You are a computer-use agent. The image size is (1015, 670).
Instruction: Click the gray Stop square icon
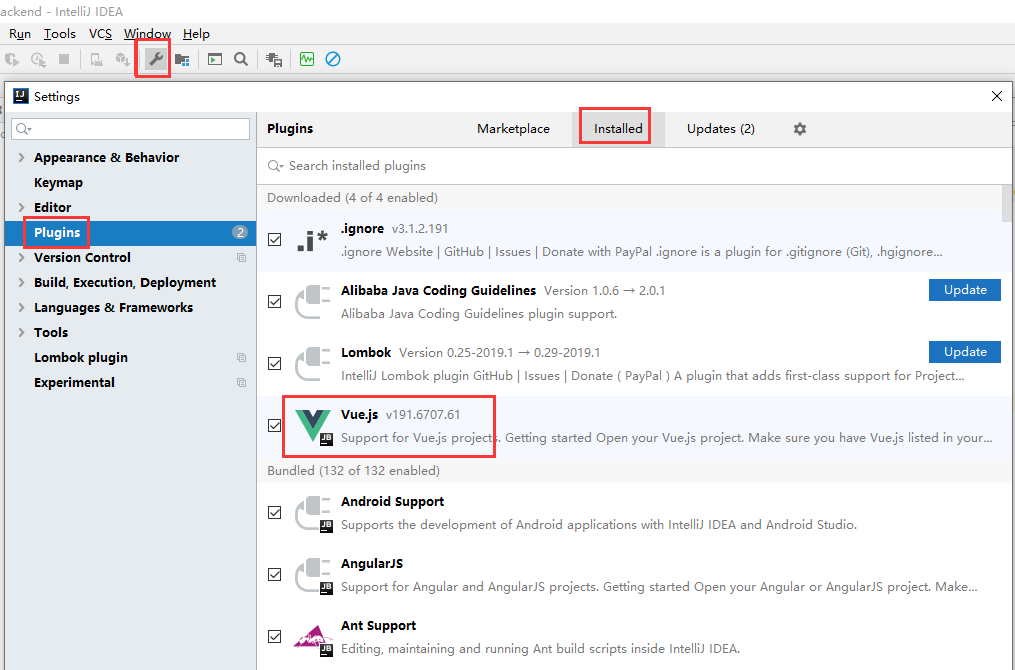[64, 60]
